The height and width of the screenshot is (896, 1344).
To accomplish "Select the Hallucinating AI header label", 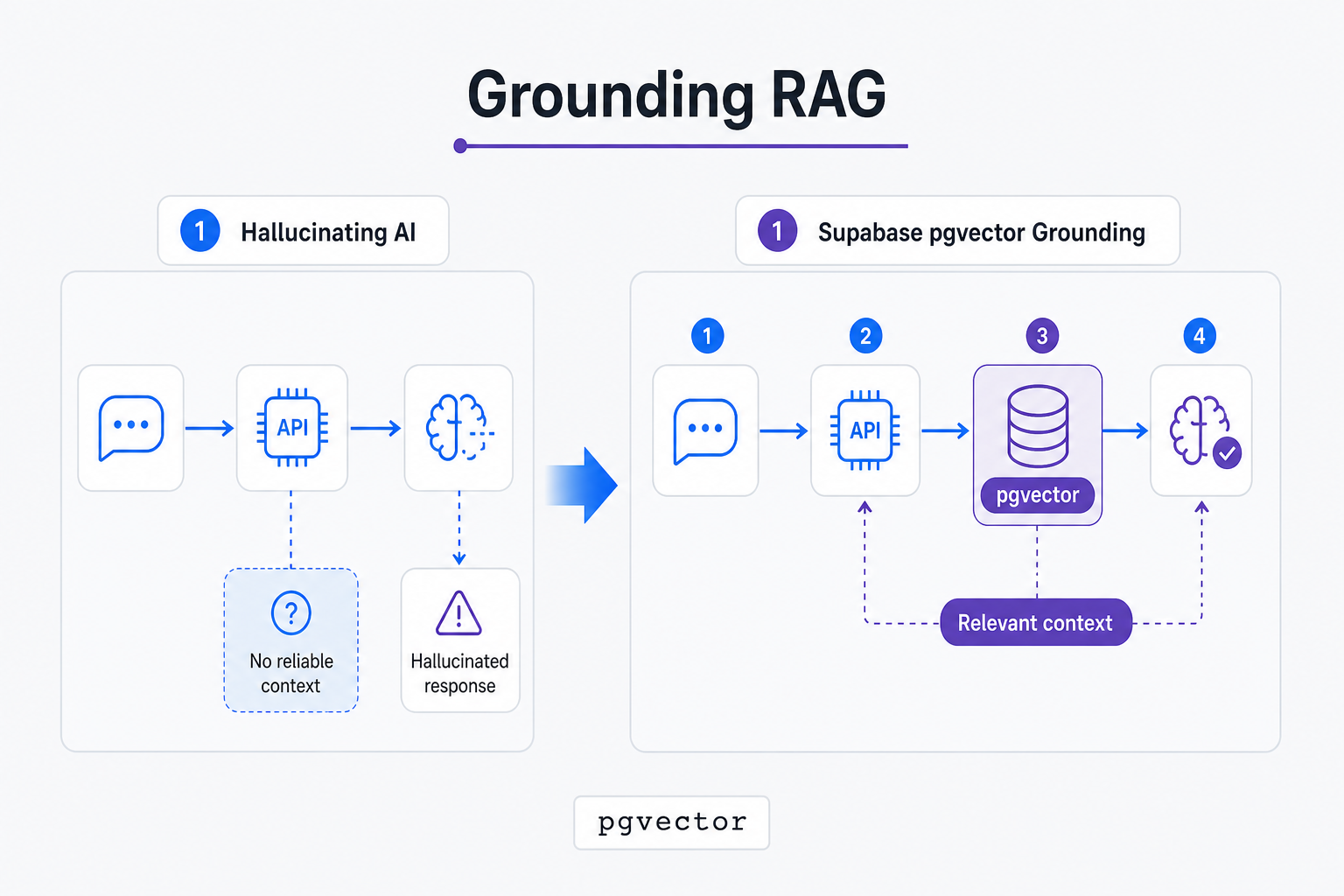I will point(303,231).
